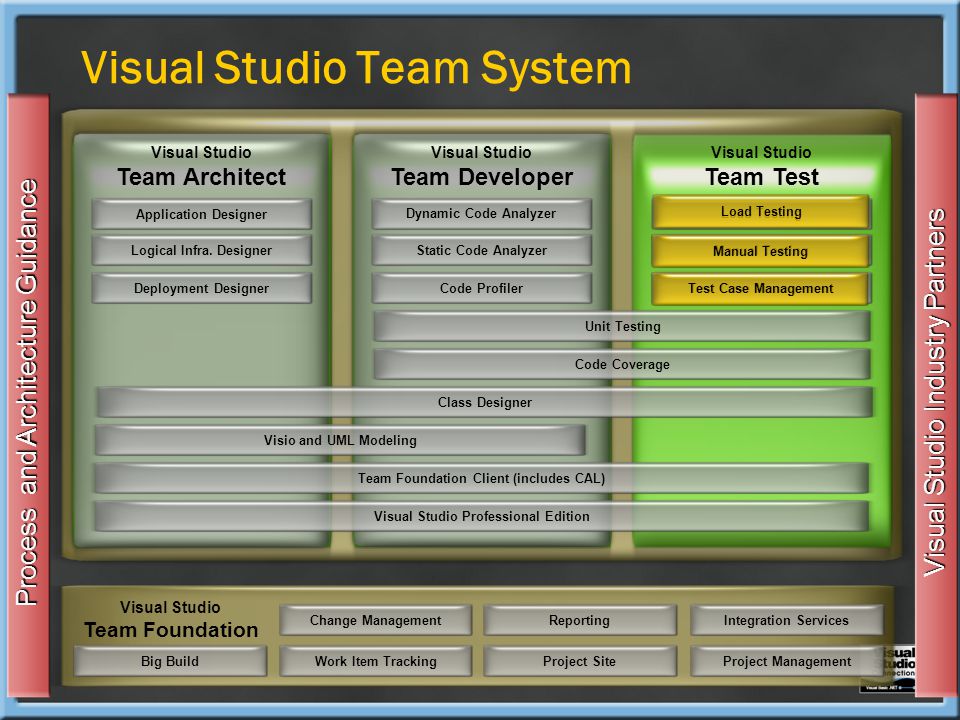Select the Change Management box
This screenshot has width=960, height=720.
(x=375, y=620)
